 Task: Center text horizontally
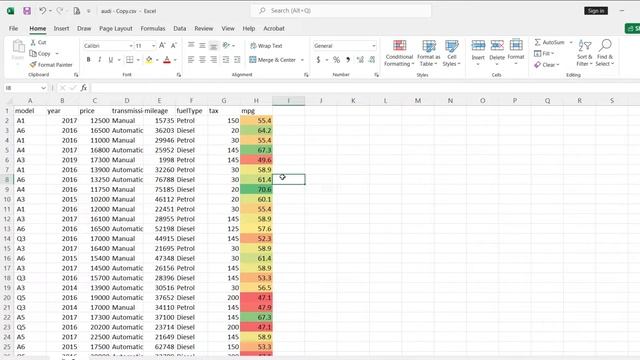click(x=202, y=60)
